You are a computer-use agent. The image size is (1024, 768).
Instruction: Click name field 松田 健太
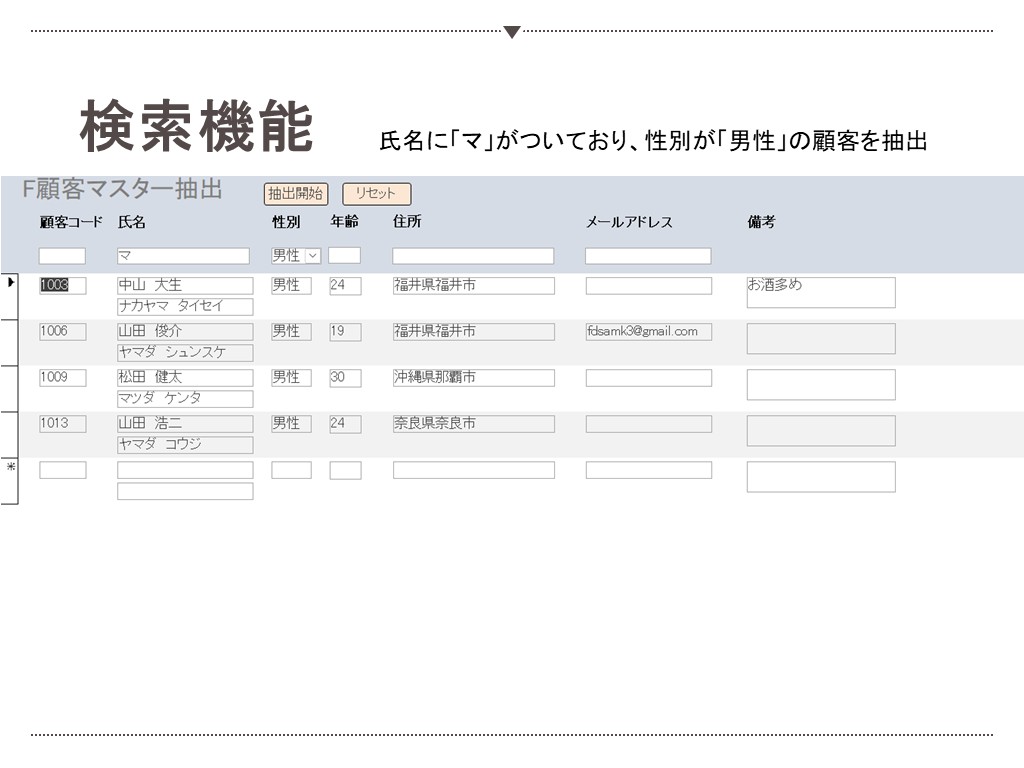[x=185, y=377]
